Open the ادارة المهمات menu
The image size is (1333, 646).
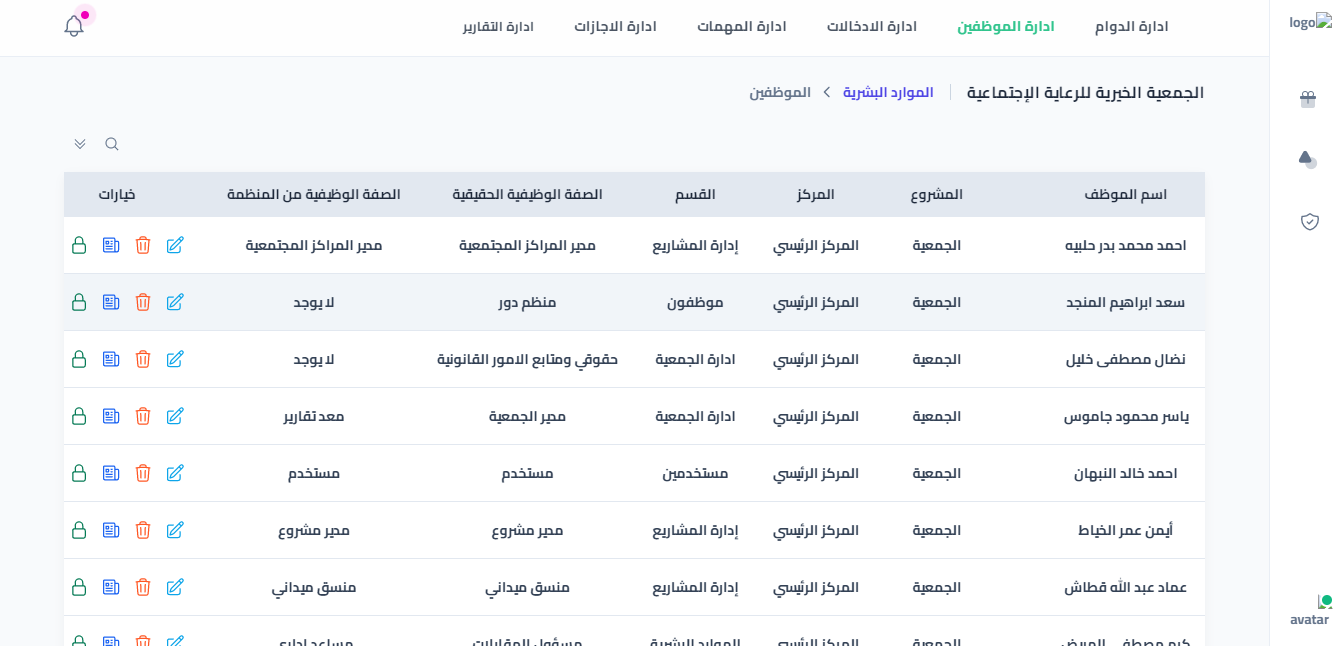742,27
